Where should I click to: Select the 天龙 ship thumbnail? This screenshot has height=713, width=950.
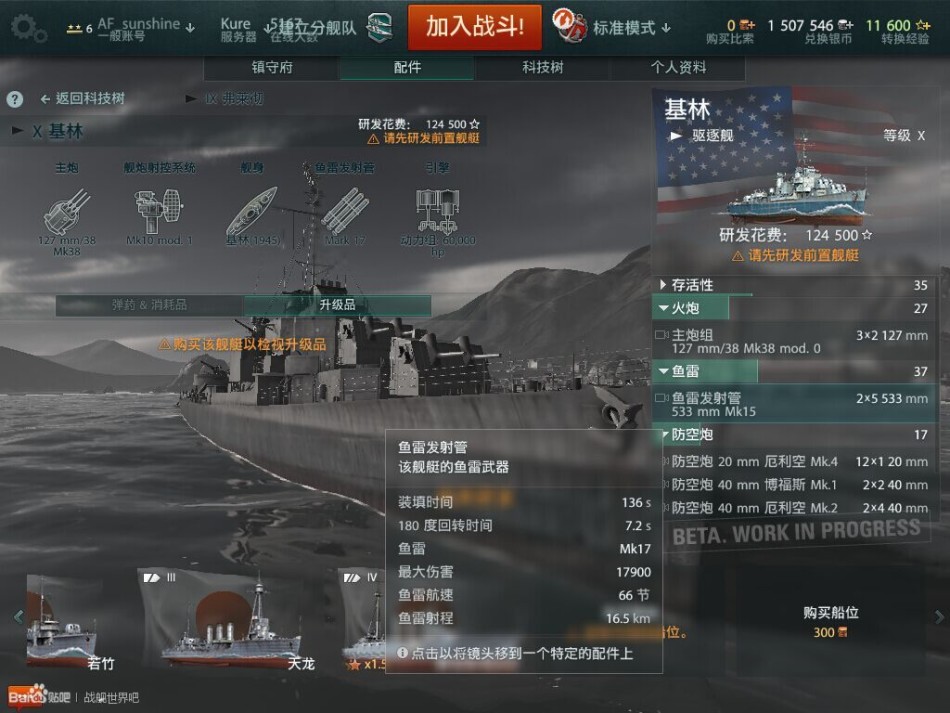click(231, 619)
